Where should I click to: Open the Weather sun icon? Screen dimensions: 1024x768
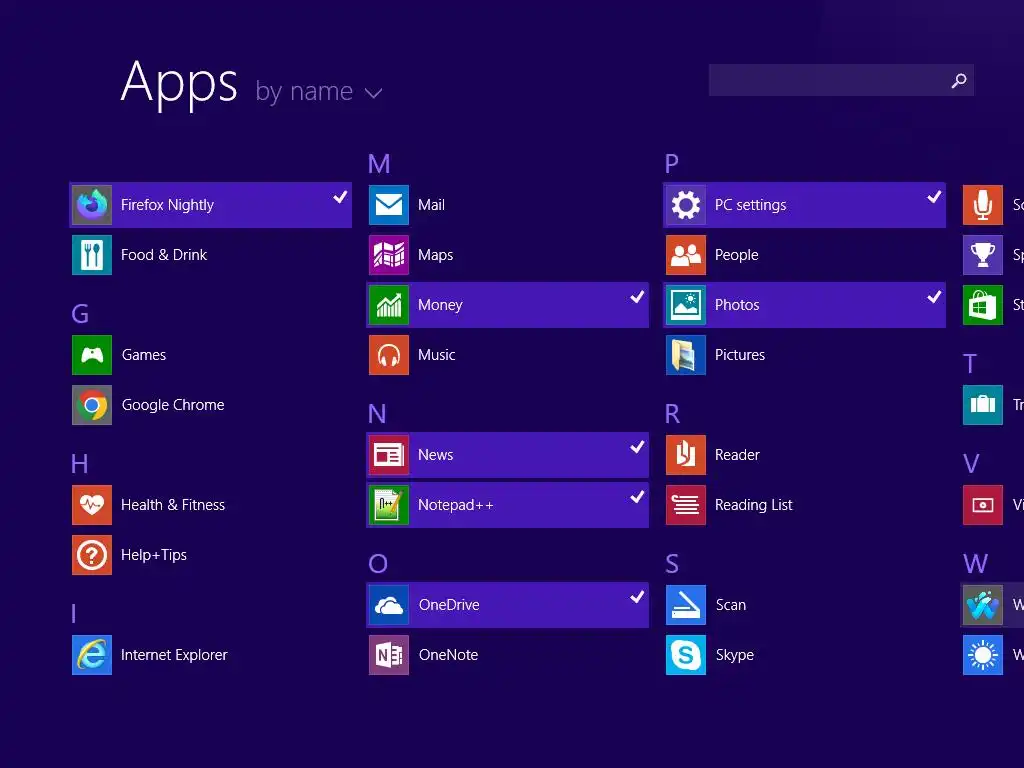tap(983, 655)
